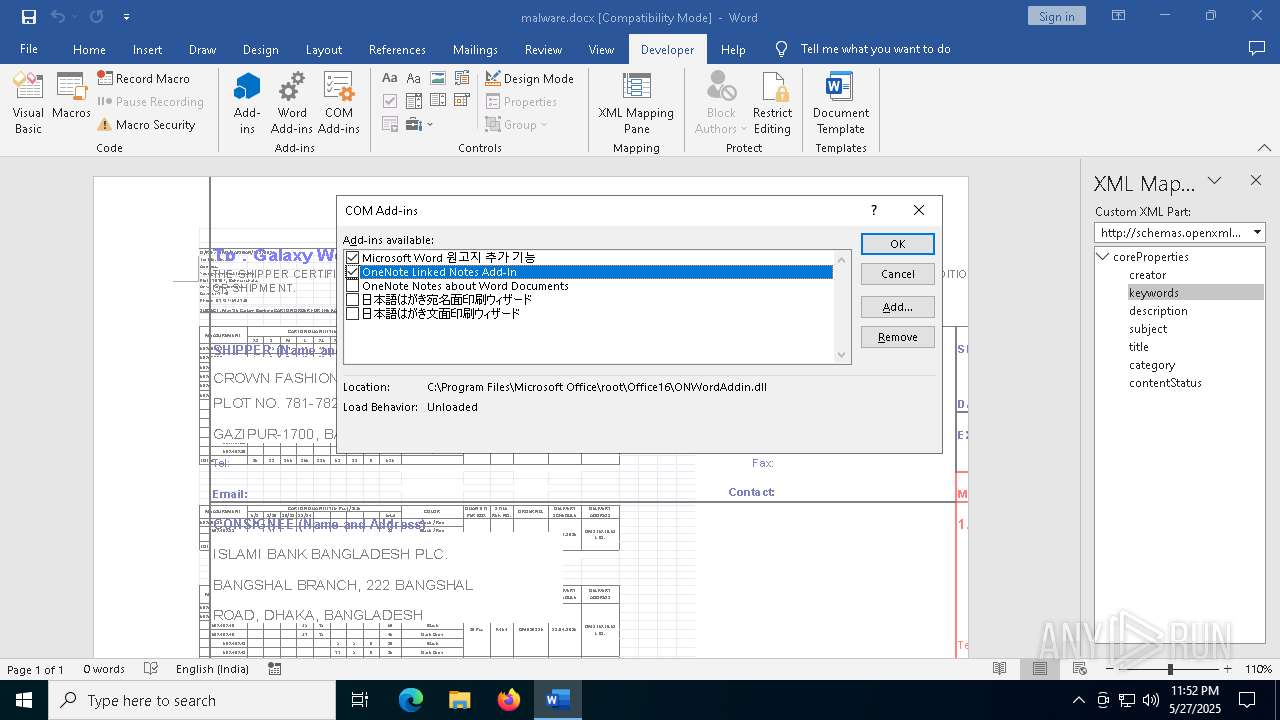Open Firefox from taskbar
The width and height of the screenshot is (1280, 720).
click(508, 700)
